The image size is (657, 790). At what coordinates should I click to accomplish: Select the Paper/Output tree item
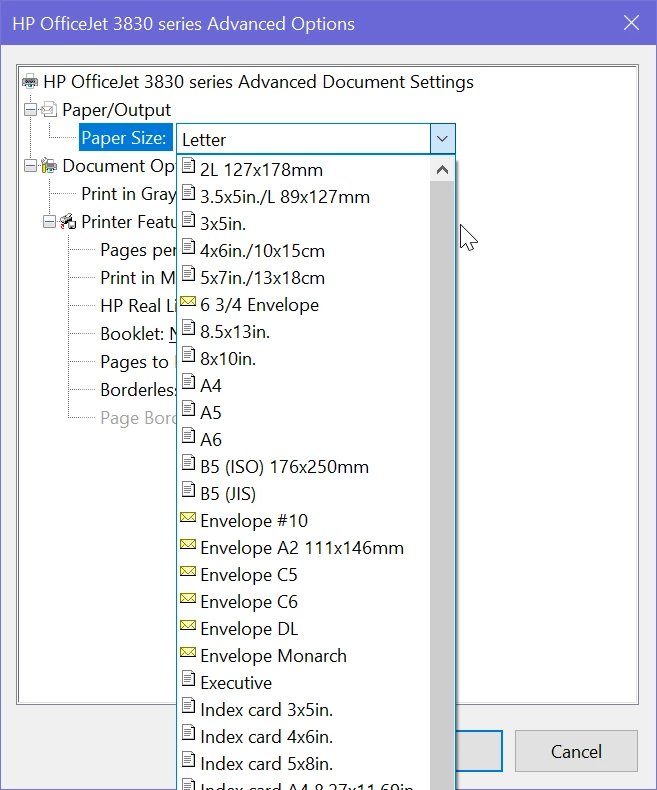pos(116,110)
